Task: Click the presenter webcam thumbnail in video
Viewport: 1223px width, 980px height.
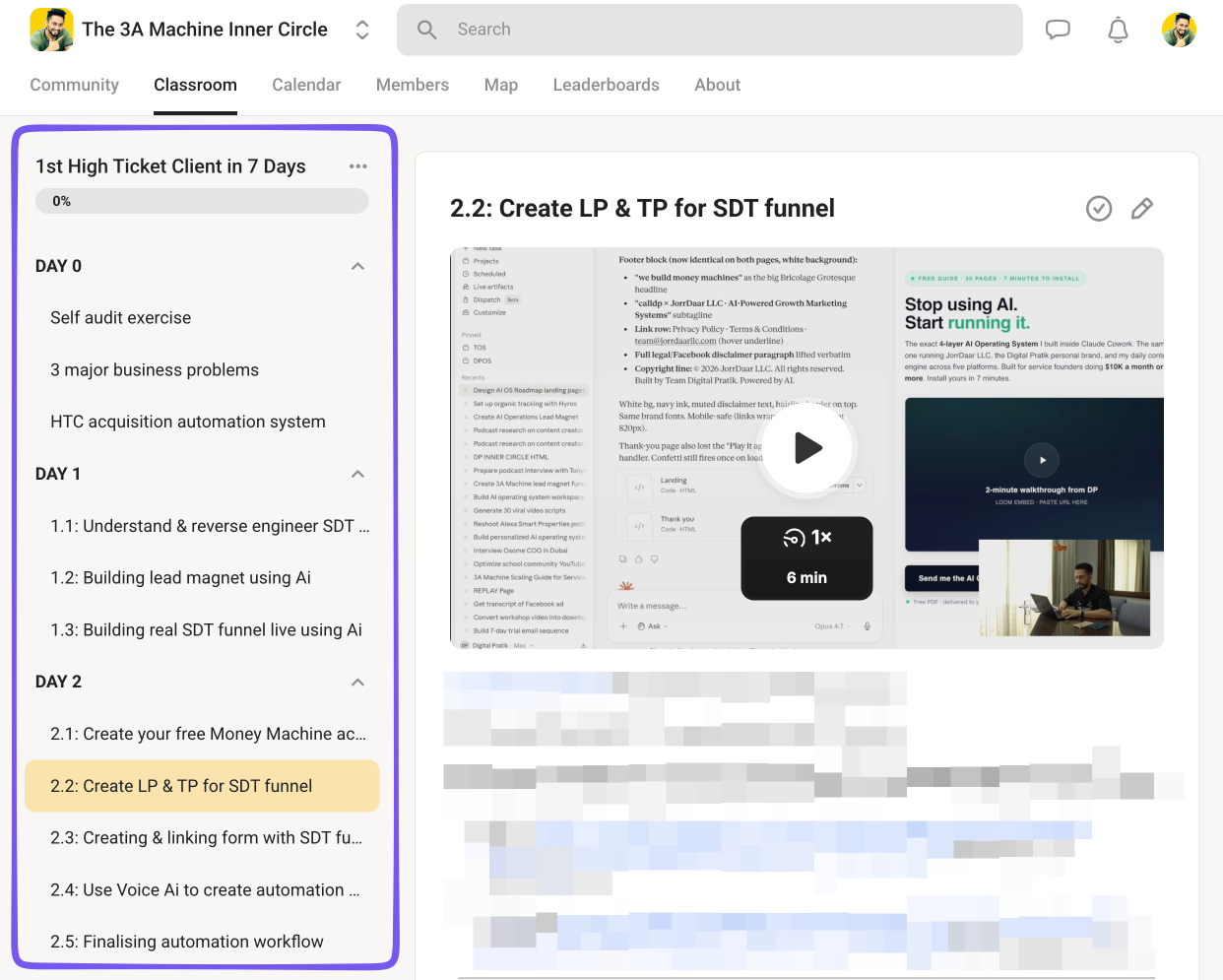Action: tap(1064, 588)
